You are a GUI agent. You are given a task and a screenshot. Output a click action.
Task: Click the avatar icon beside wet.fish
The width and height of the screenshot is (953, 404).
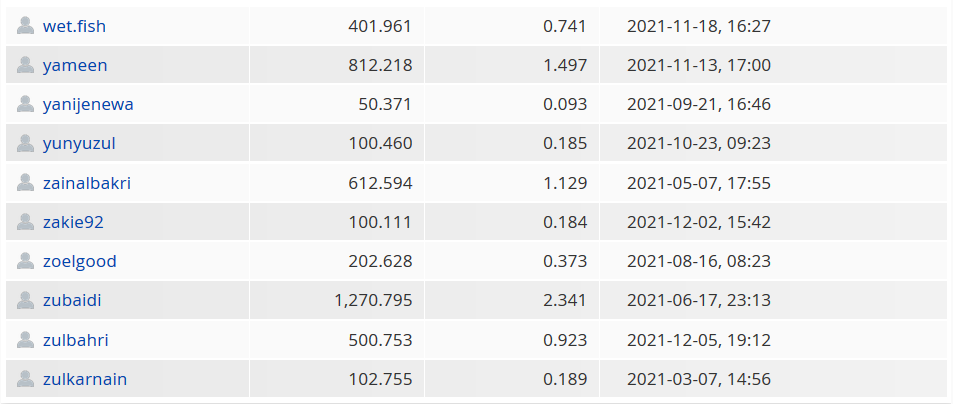point(26,26)
